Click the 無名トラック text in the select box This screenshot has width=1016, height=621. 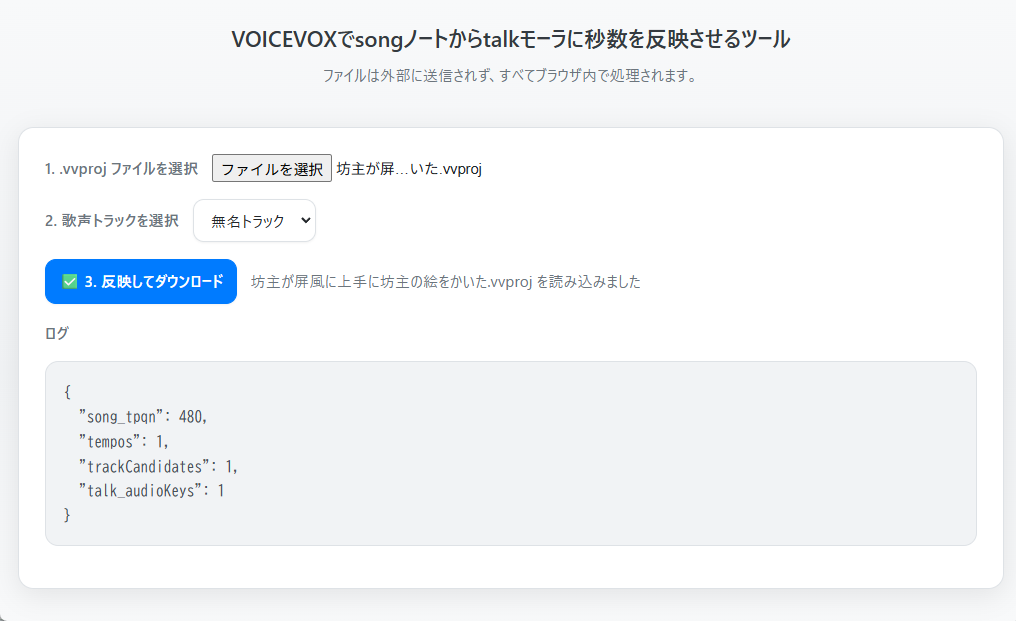(x=248, y=222)
